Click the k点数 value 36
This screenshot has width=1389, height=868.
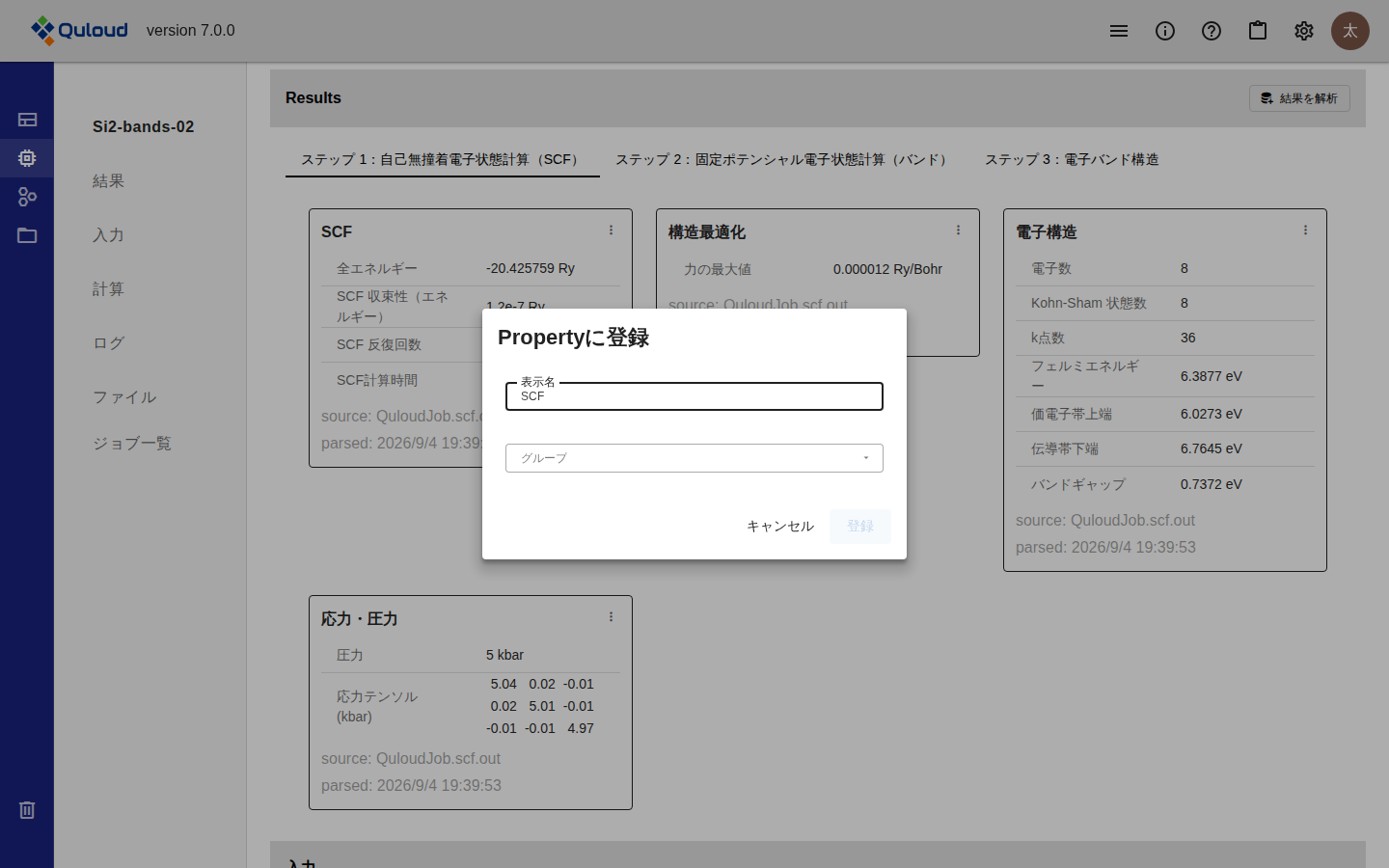tap(1188, 338)
